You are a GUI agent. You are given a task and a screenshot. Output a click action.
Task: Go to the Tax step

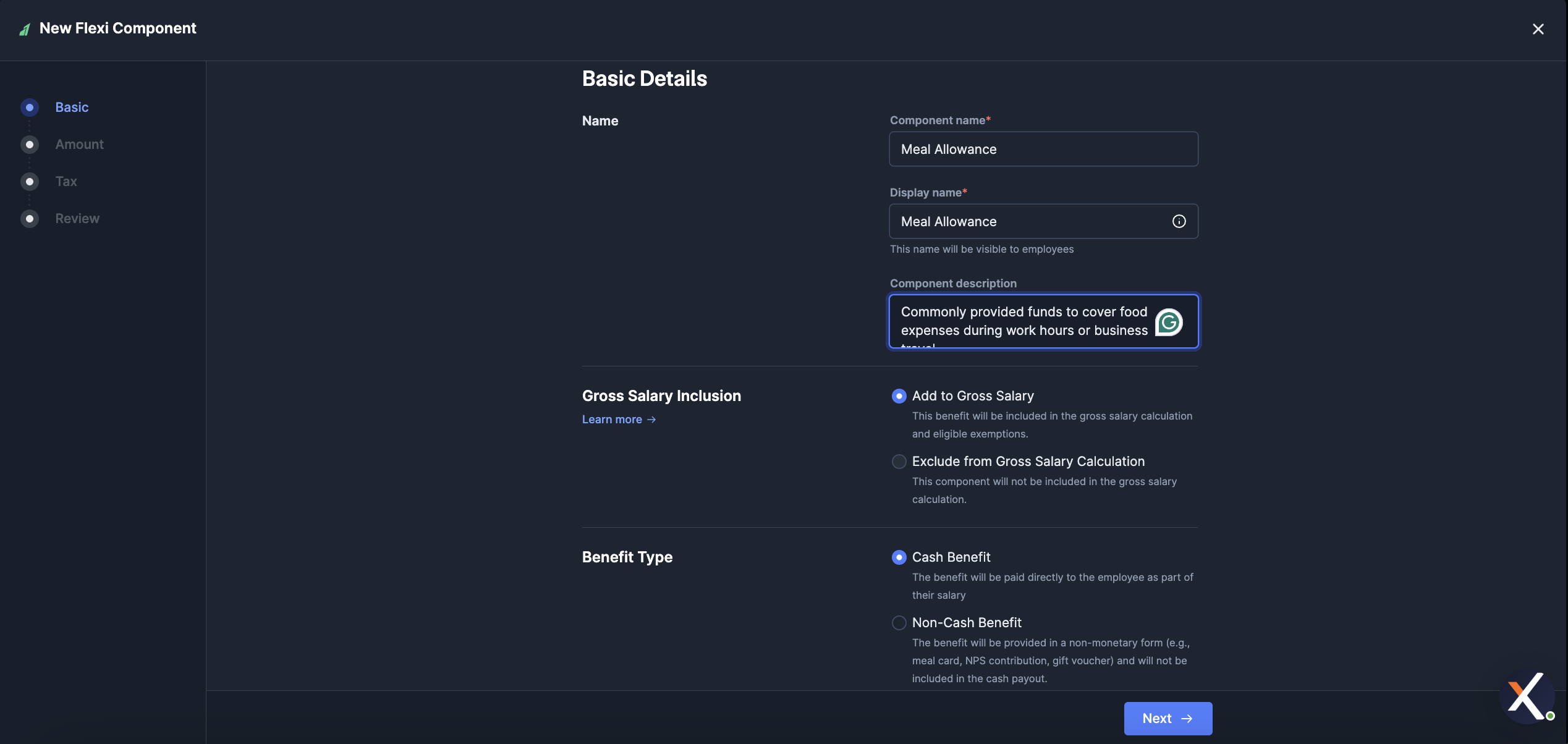66,182
